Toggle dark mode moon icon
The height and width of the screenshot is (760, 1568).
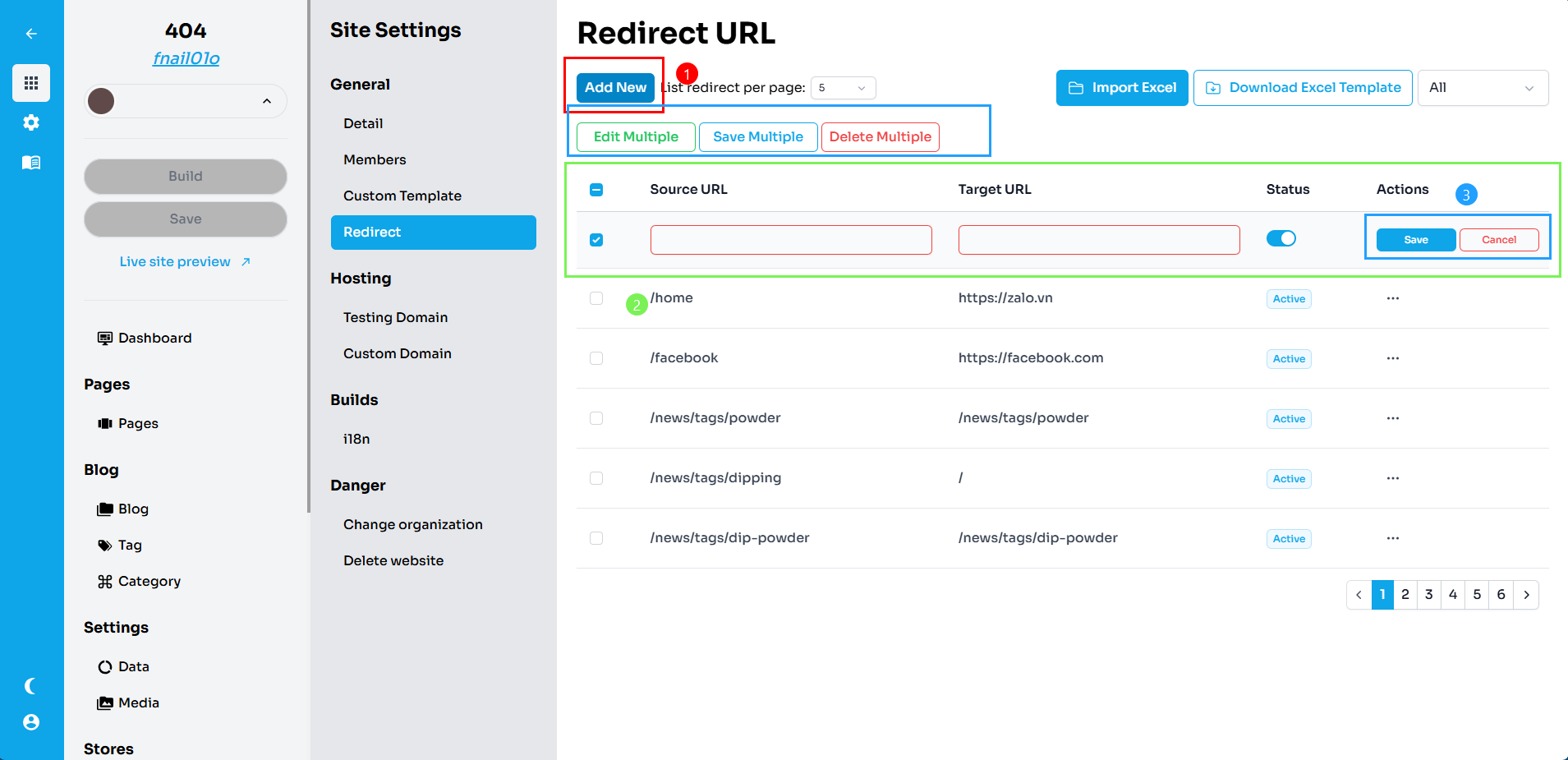point(31,686)
